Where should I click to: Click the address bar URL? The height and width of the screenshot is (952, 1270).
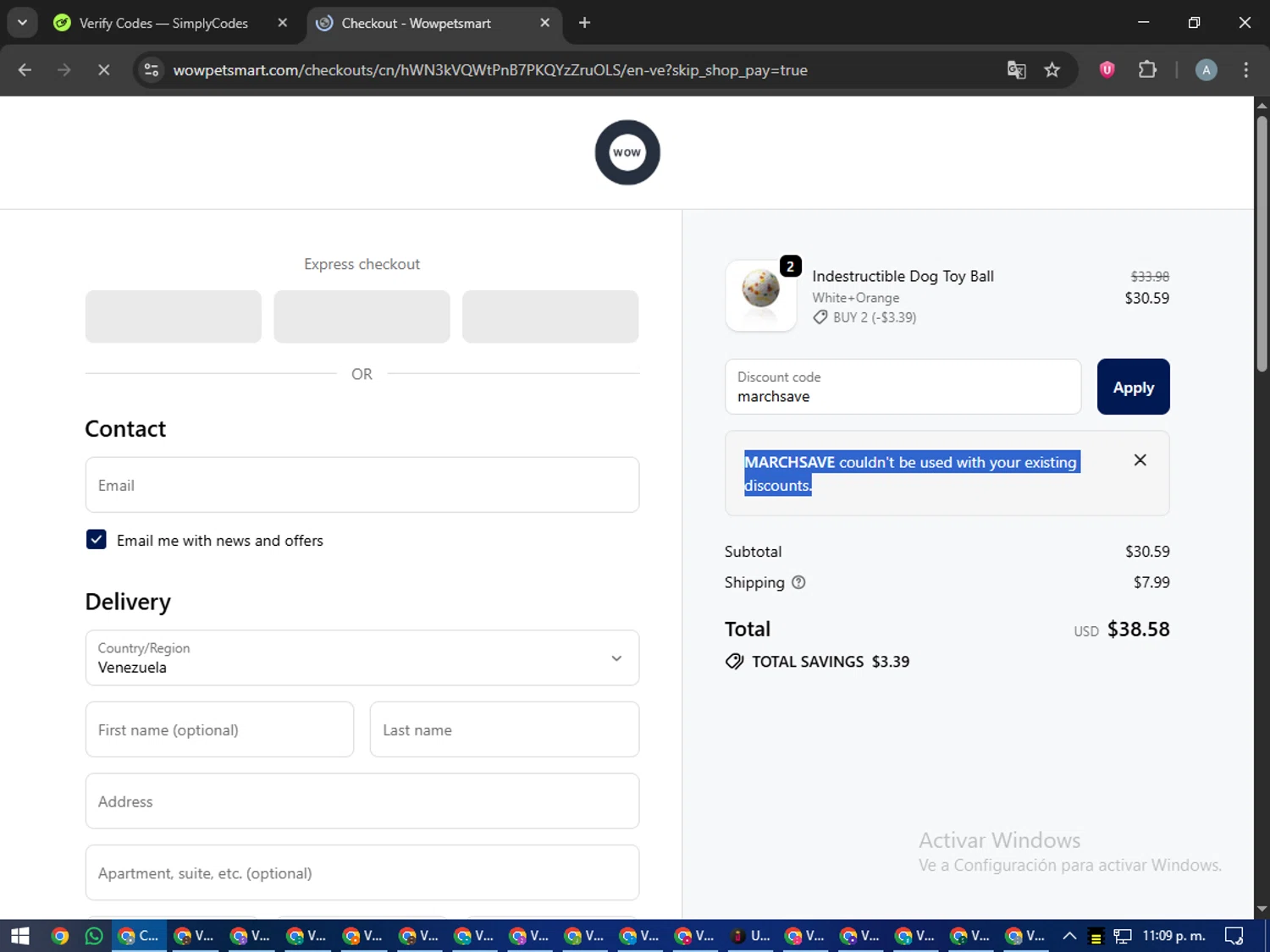(x=490, y=70)
